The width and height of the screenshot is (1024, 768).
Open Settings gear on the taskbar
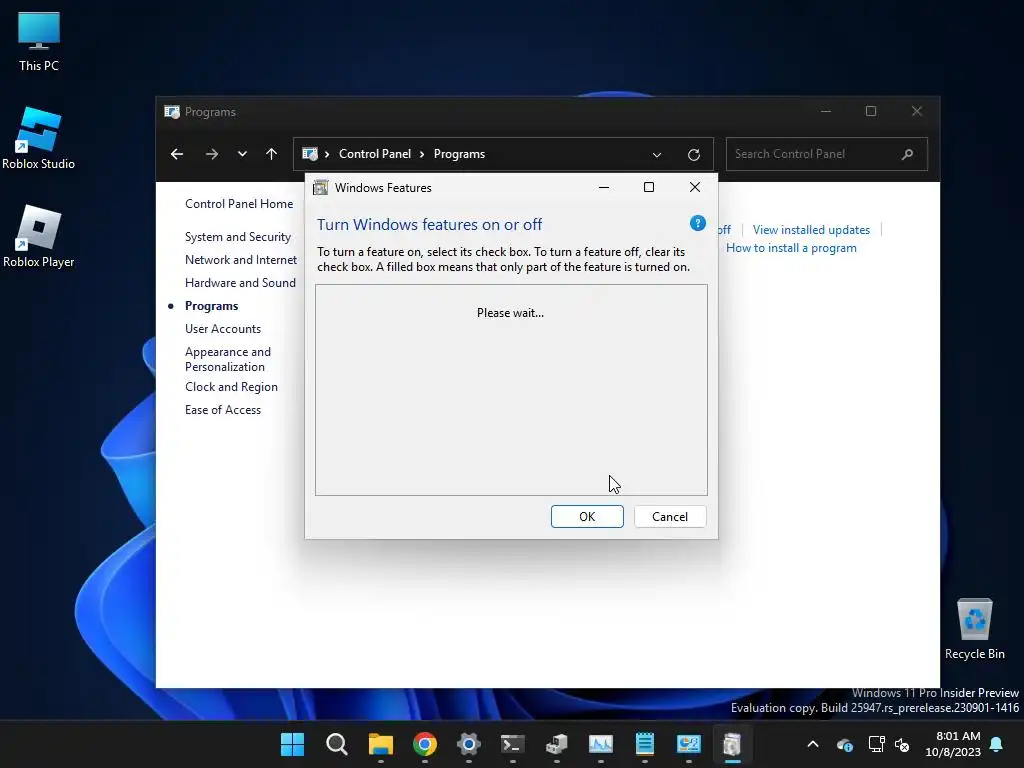[468, 744]
